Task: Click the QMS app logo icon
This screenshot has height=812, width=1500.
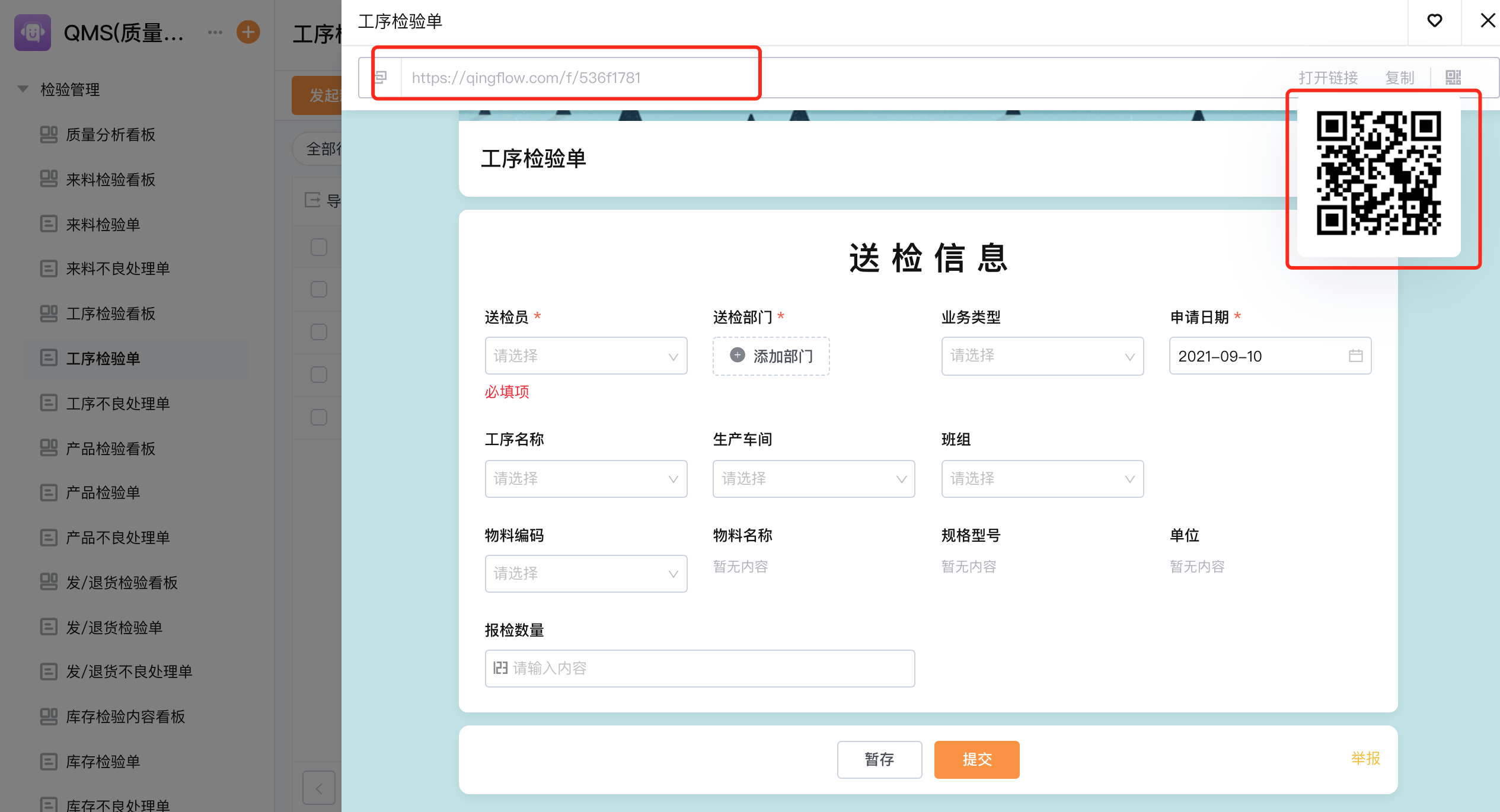Action: [33, 33]
